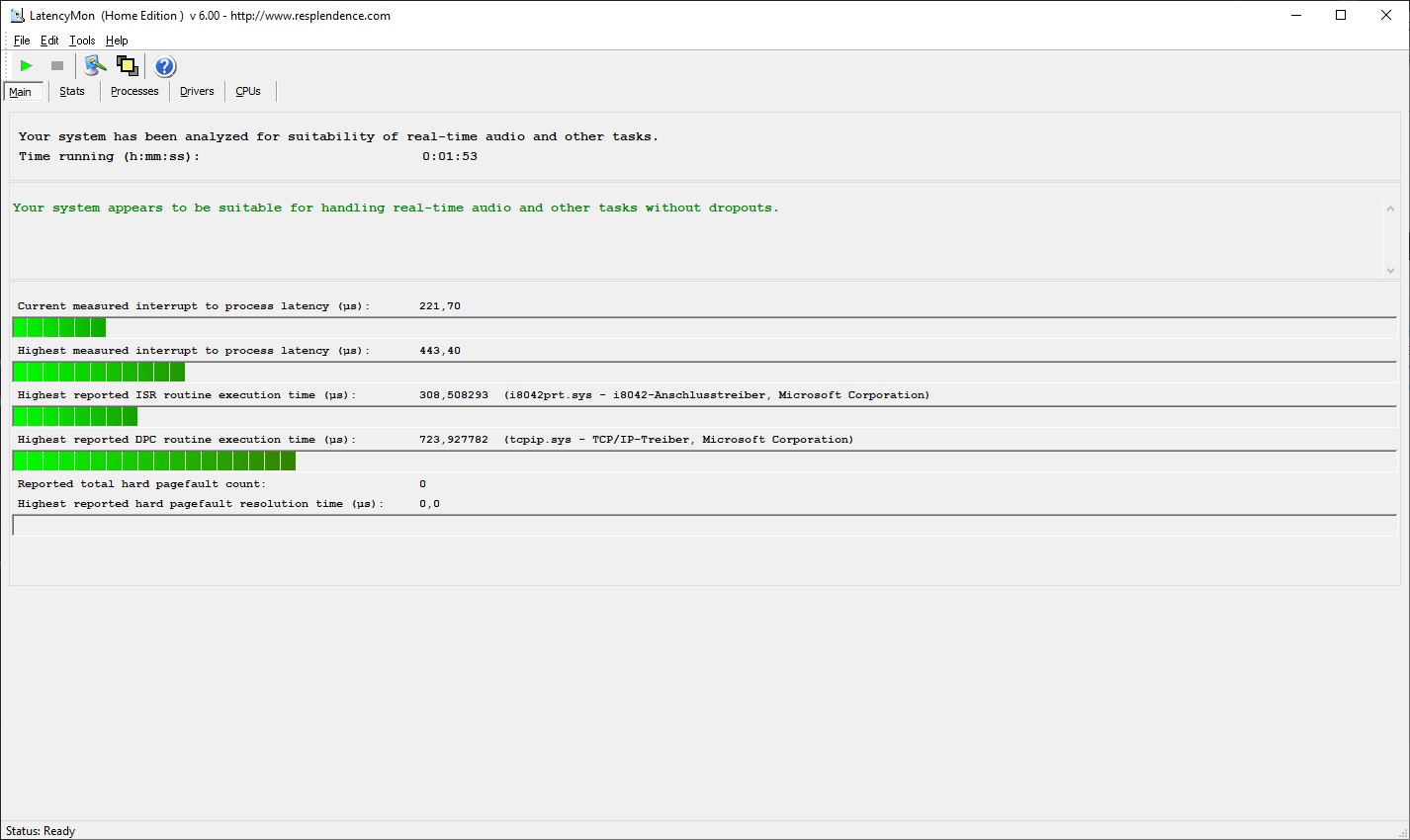Click "Status: Ready" in the status bar

click(x=41, y=831)
